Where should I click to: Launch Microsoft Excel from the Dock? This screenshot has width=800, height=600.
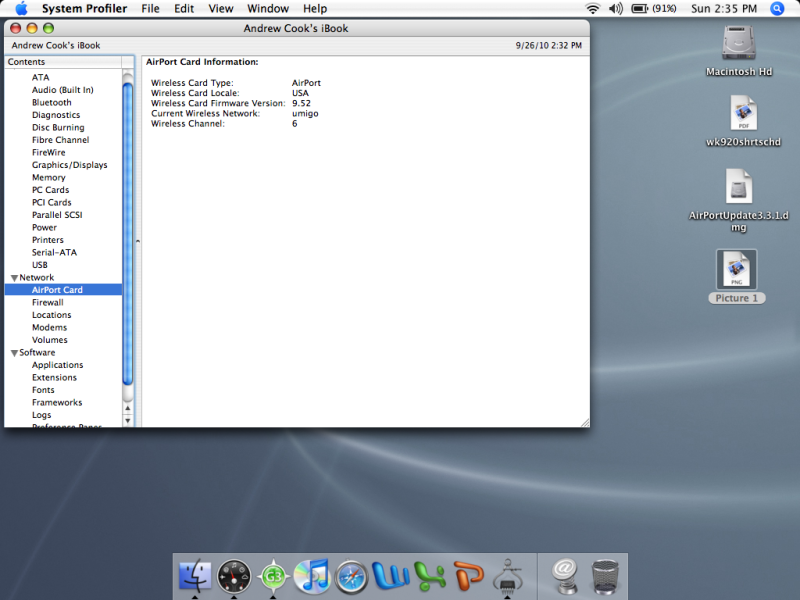(430, 577)
